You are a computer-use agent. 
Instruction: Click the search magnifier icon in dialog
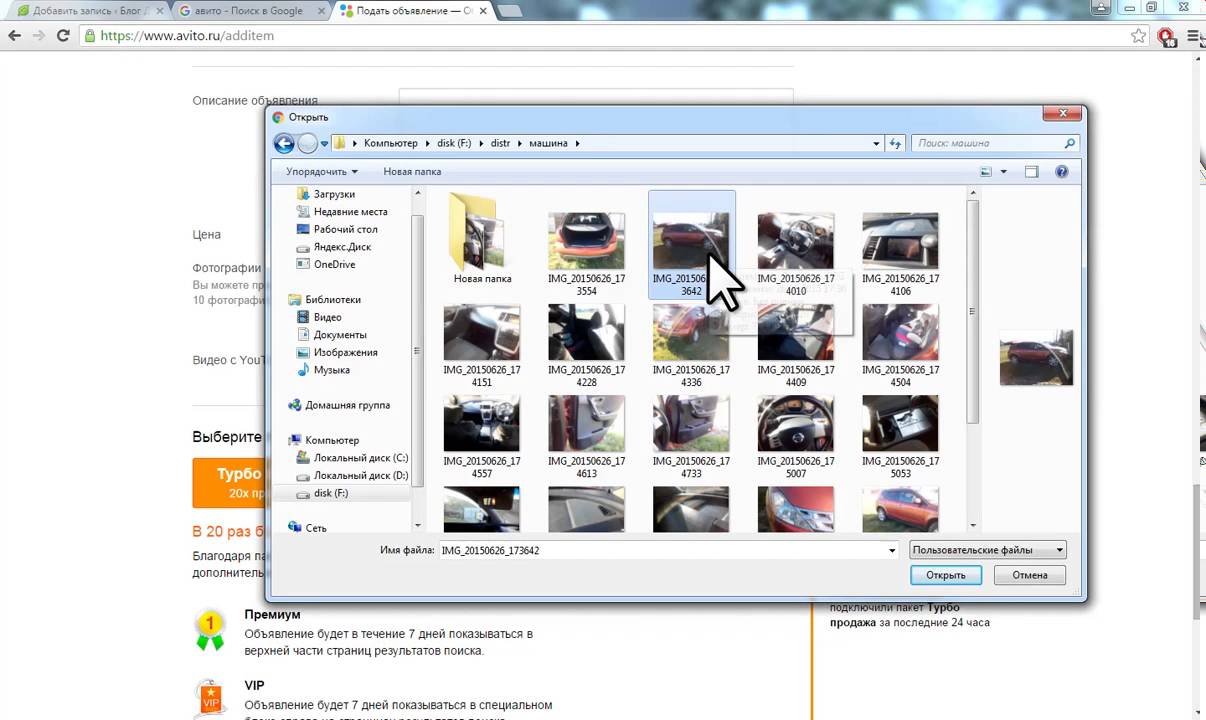pos(1069,143)
